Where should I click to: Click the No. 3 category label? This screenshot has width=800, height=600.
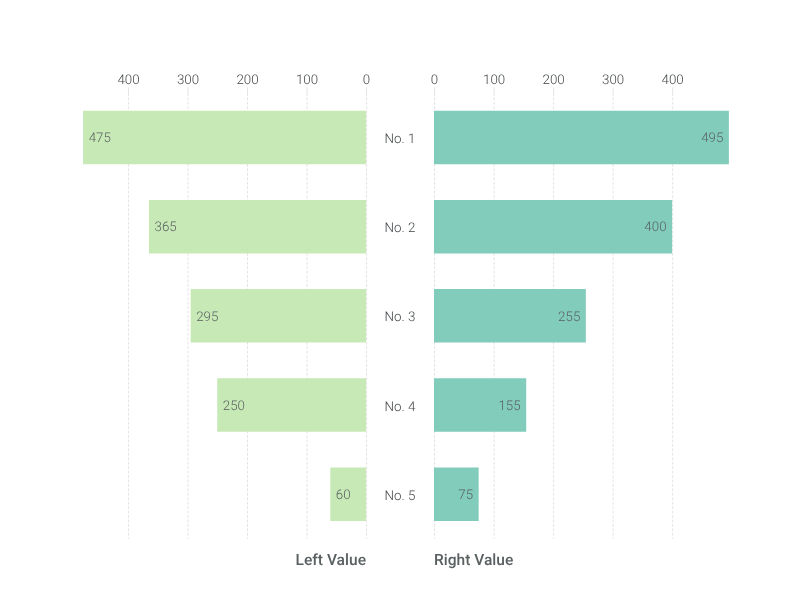(400, 316)
